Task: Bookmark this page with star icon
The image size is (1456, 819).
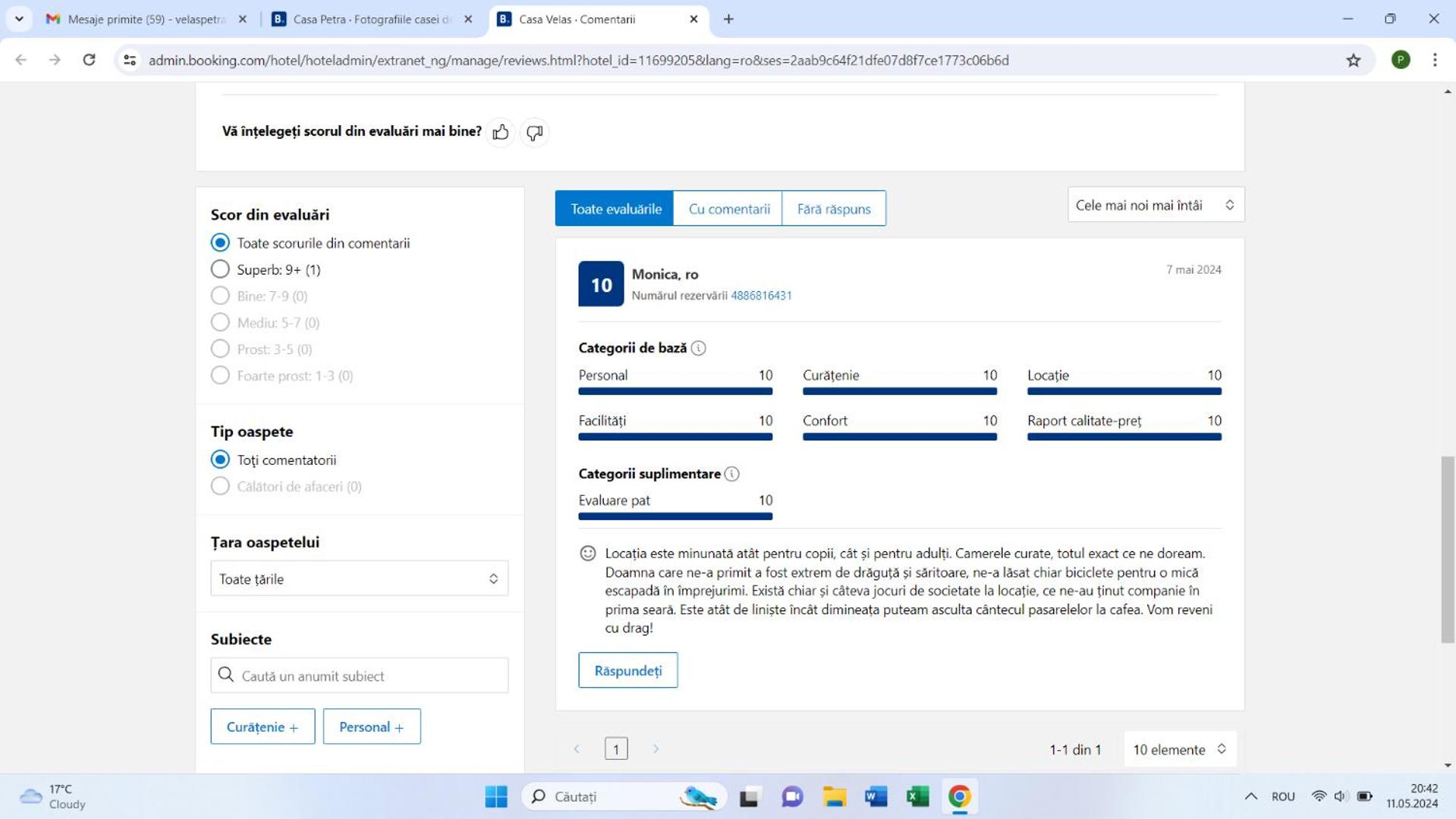Action: pos(1354,60)
